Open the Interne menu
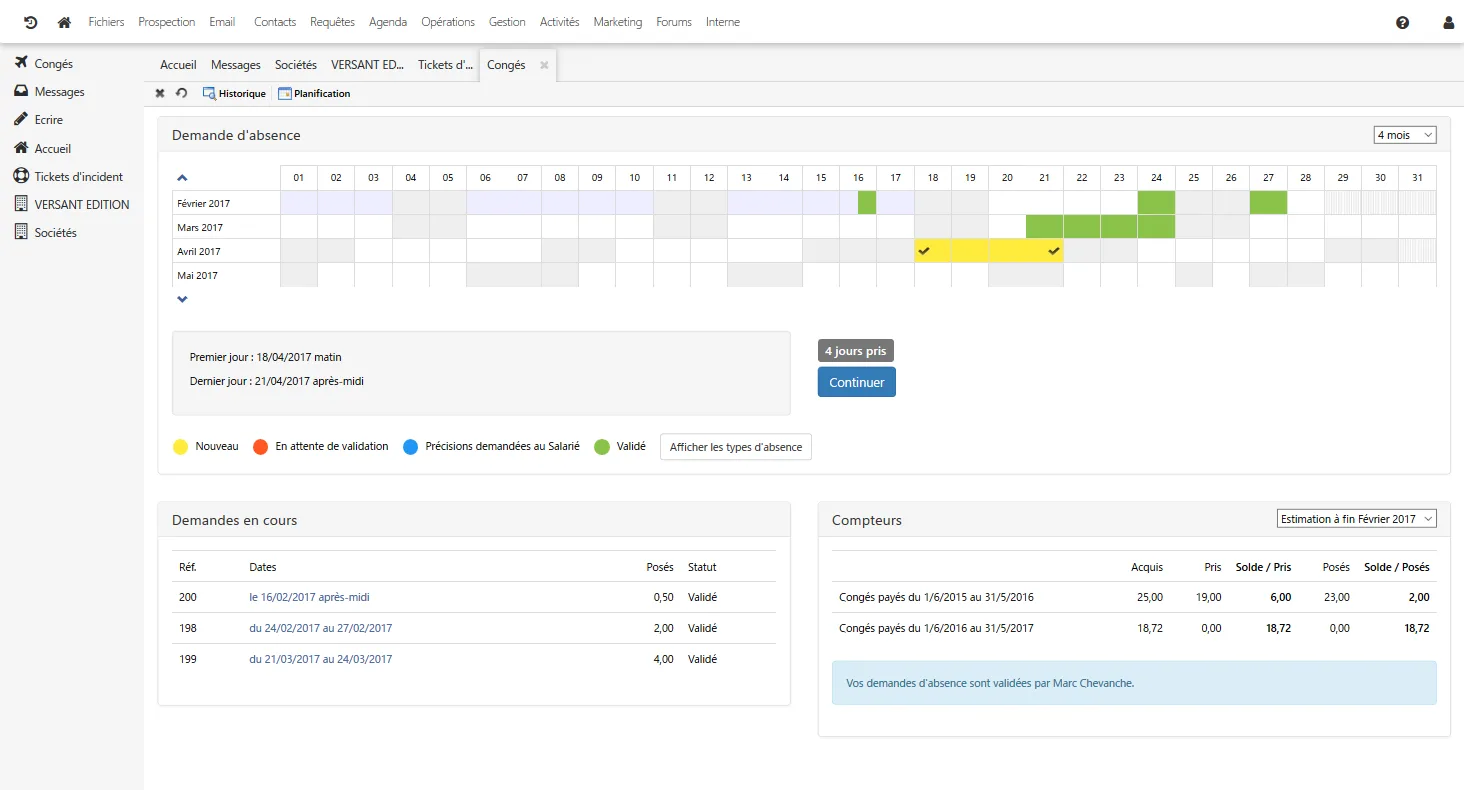This screenshot has height=790, width=1464. pyautogui.click(x=723, y=22)
